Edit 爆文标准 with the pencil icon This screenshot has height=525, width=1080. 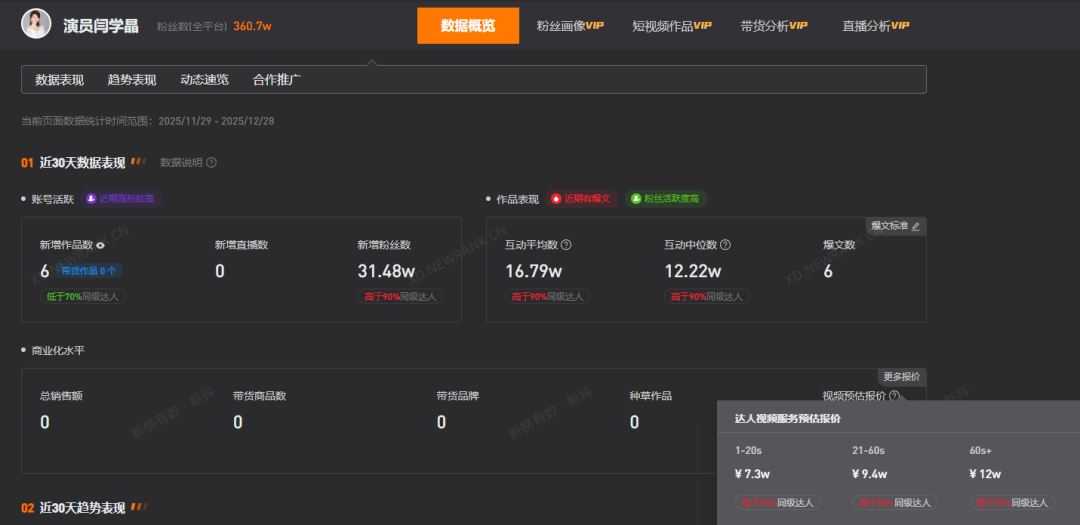click(915, 227)
